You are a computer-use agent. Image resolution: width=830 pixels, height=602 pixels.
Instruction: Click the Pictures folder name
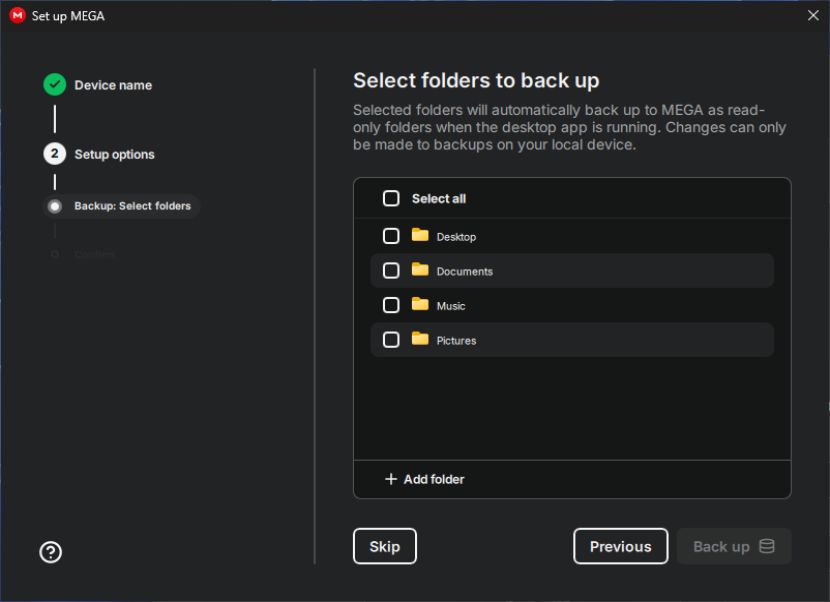[x=456, y=340]
